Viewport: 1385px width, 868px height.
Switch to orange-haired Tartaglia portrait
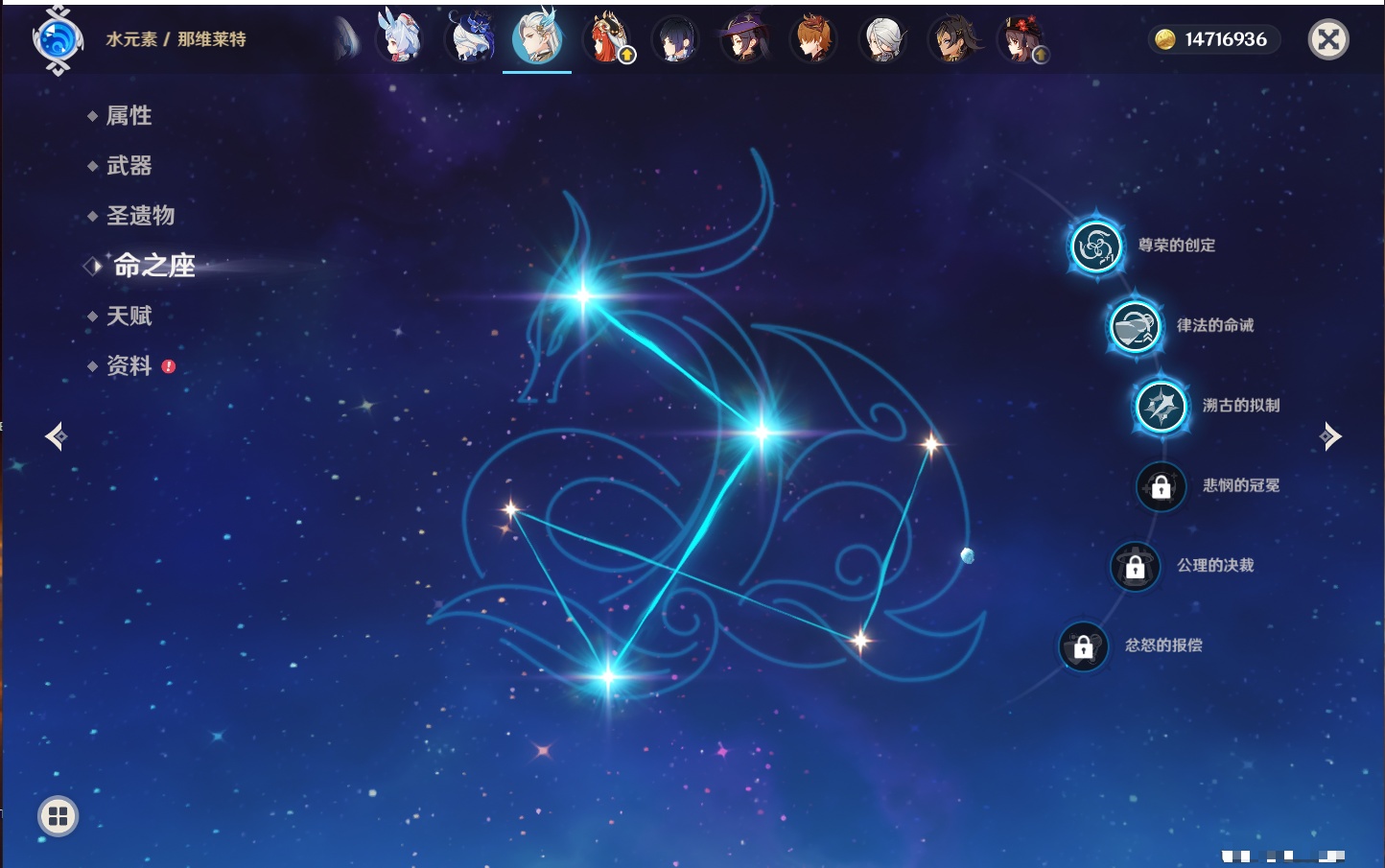pyautogui.click(x=813, y=40)
